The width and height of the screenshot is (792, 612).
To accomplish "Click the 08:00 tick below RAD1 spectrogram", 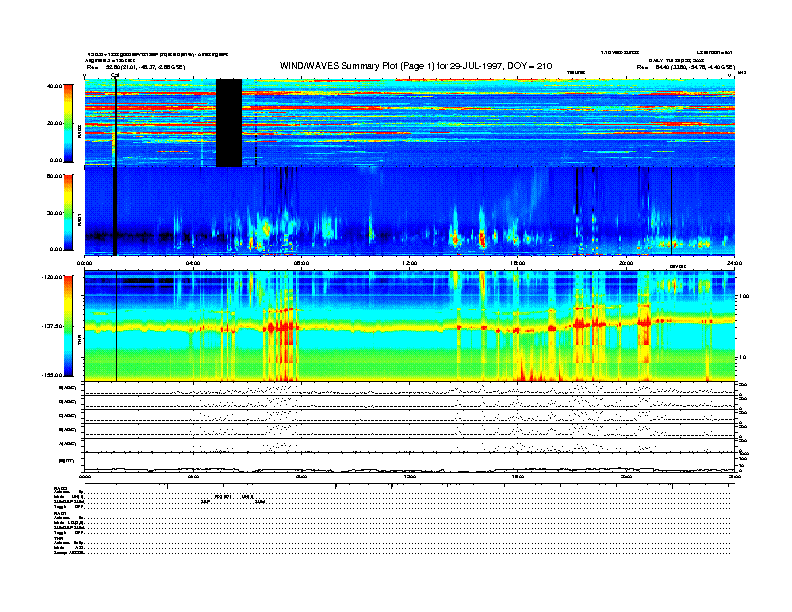I will coord(301,263).
